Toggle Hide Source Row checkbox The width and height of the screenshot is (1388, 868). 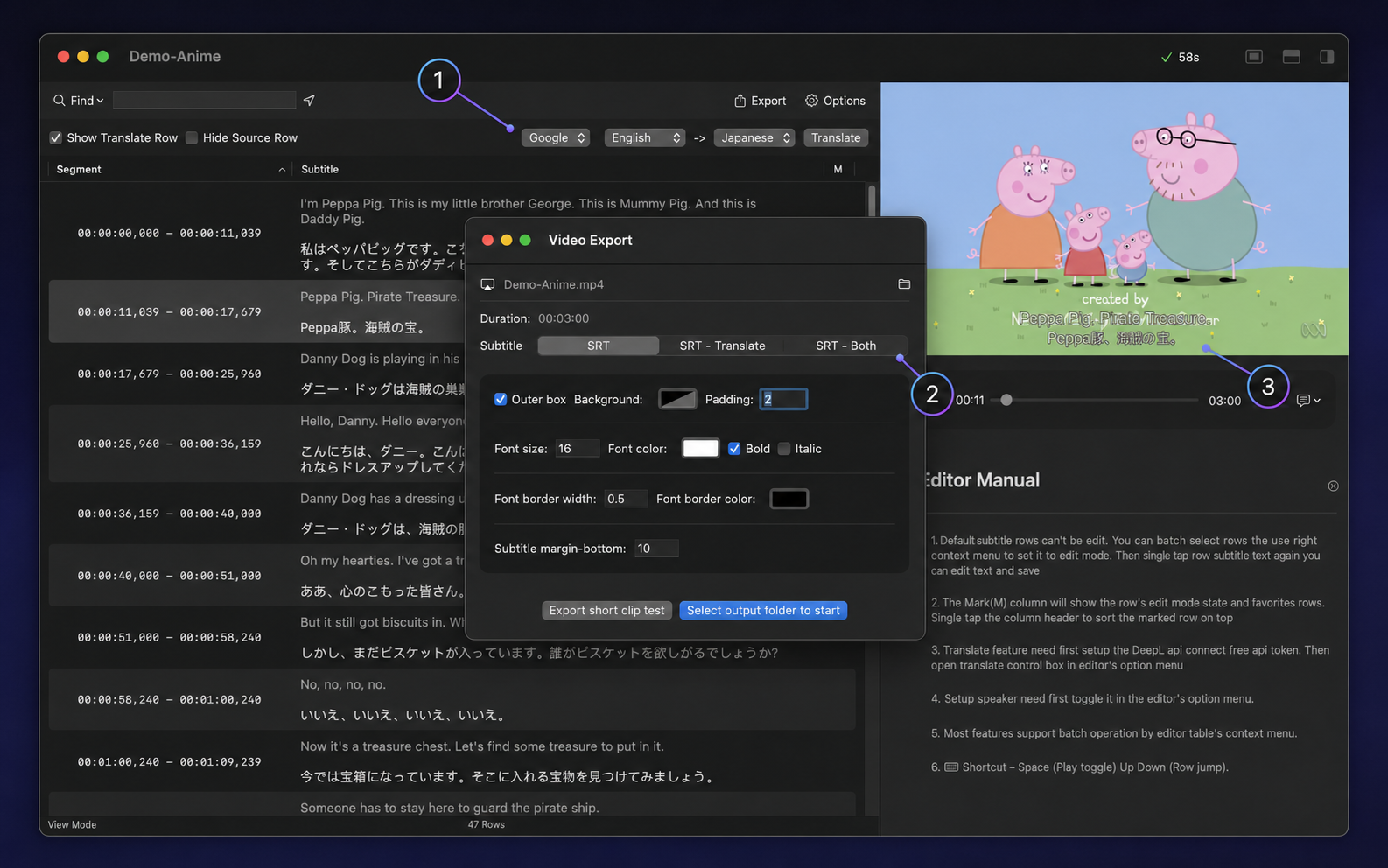[x=192, y=138]
